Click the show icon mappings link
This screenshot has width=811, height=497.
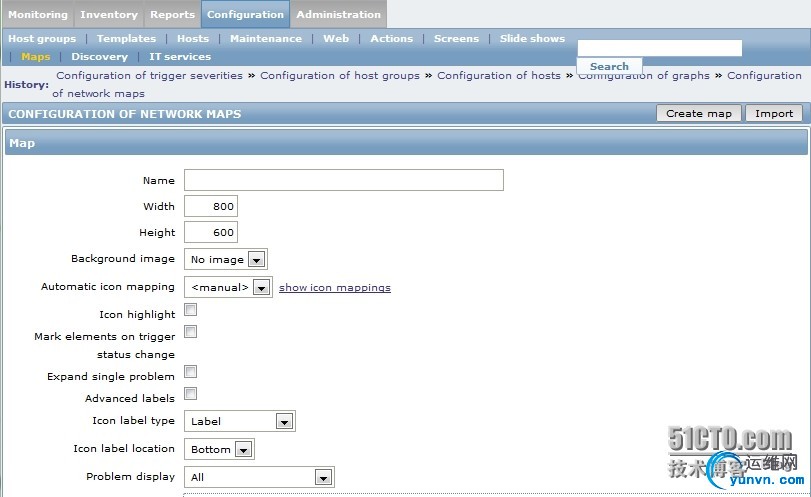335,288
